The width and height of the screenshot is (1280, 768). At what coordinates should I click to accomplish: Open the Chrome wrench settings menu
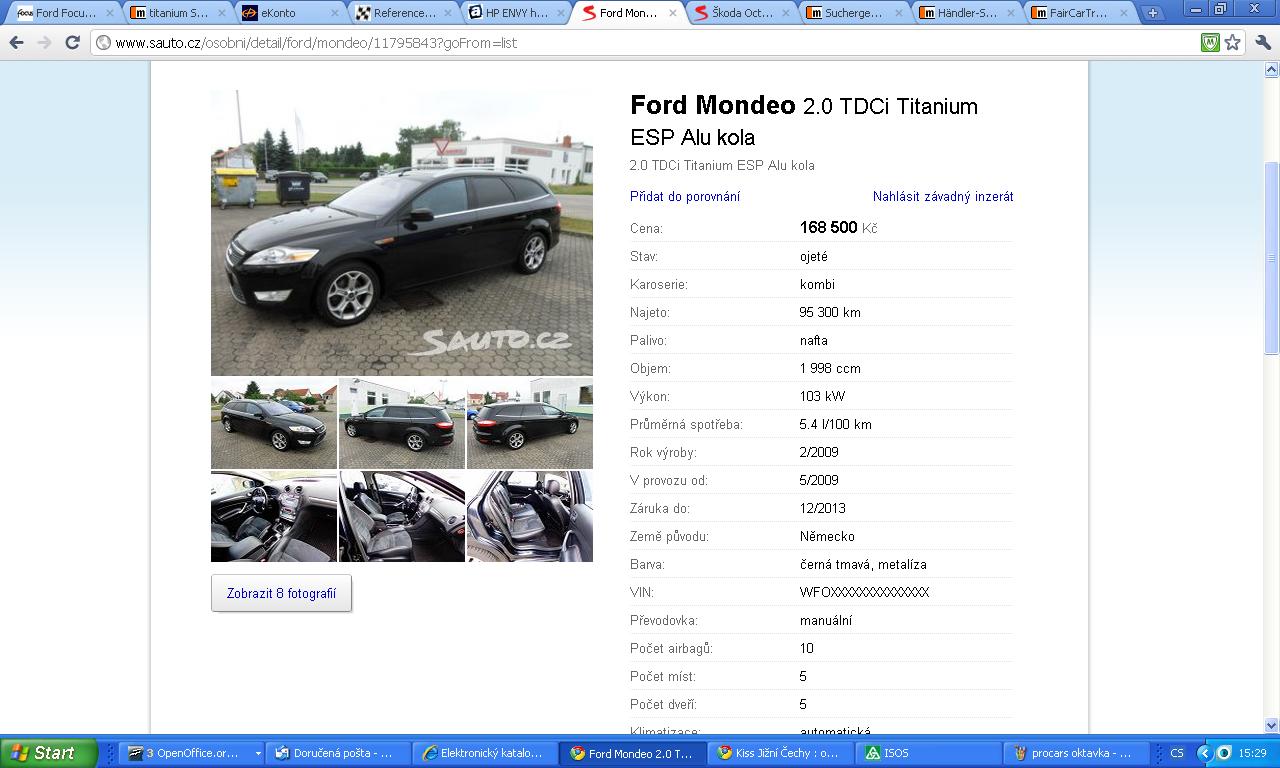click(1262, 43)
